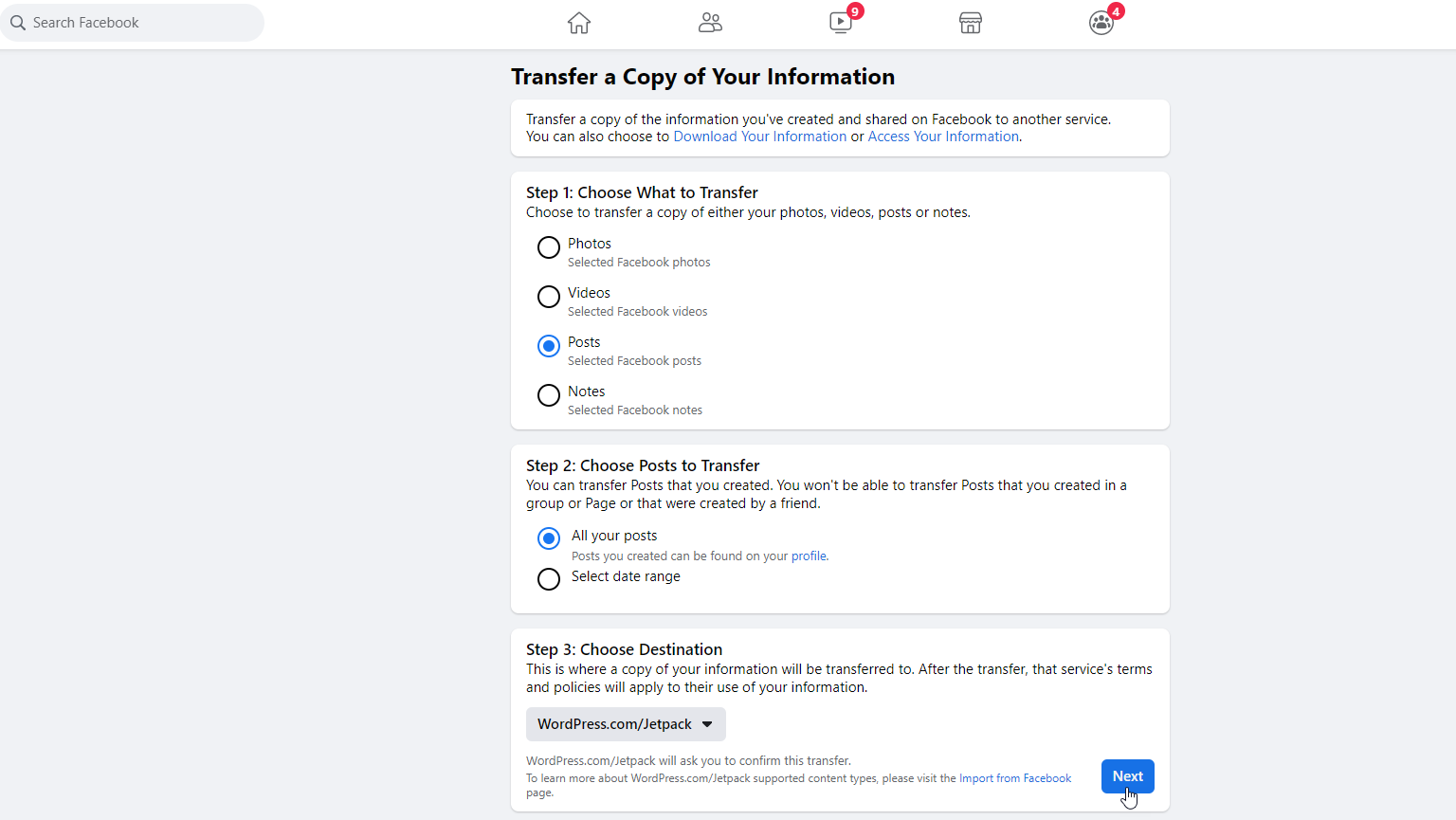Image resolution: width=1456 pixels, height=820 pixels.
Task: Choose the All your posts option
Action: [549, 538]
